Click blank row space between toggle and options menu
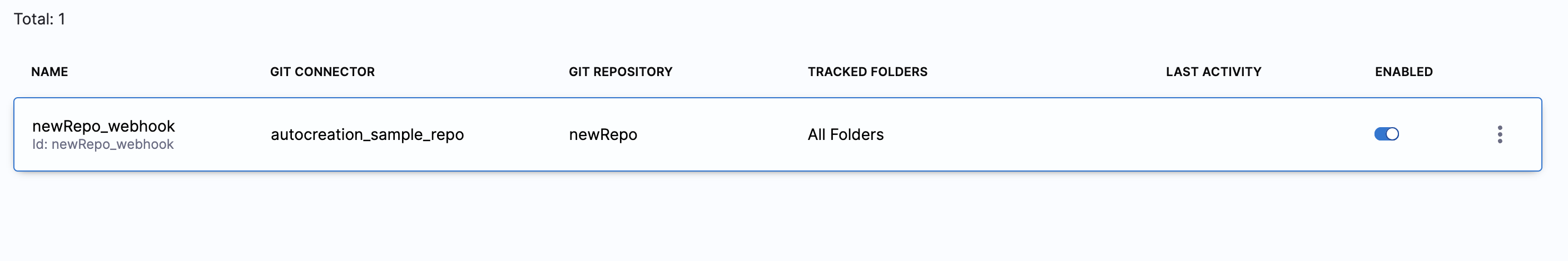This screenshot has width=1568, height=261. tap(1448, 134)
